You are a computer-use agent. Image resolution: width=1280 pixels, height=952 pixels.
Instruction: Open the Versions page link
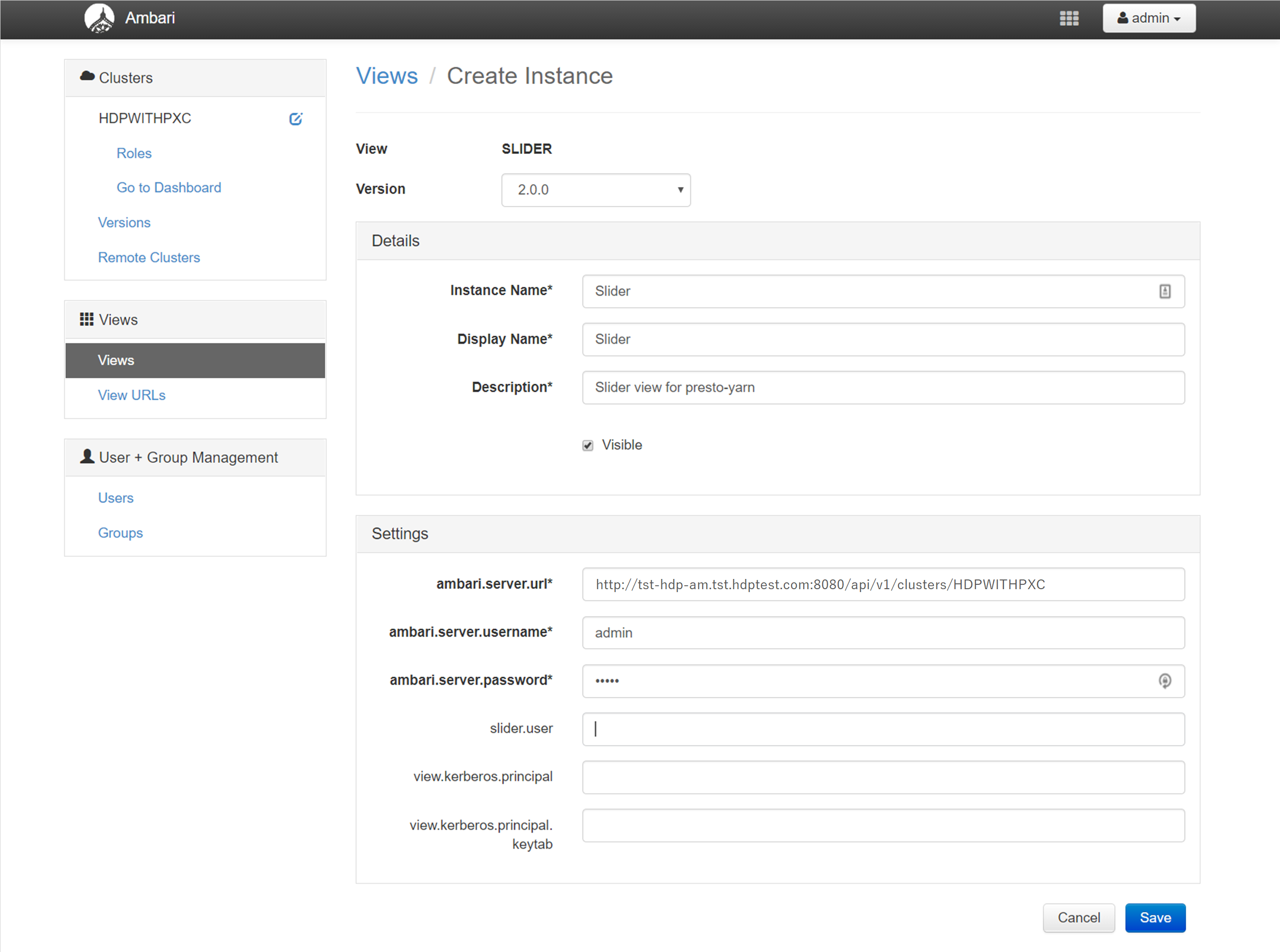tap(124, 222)
